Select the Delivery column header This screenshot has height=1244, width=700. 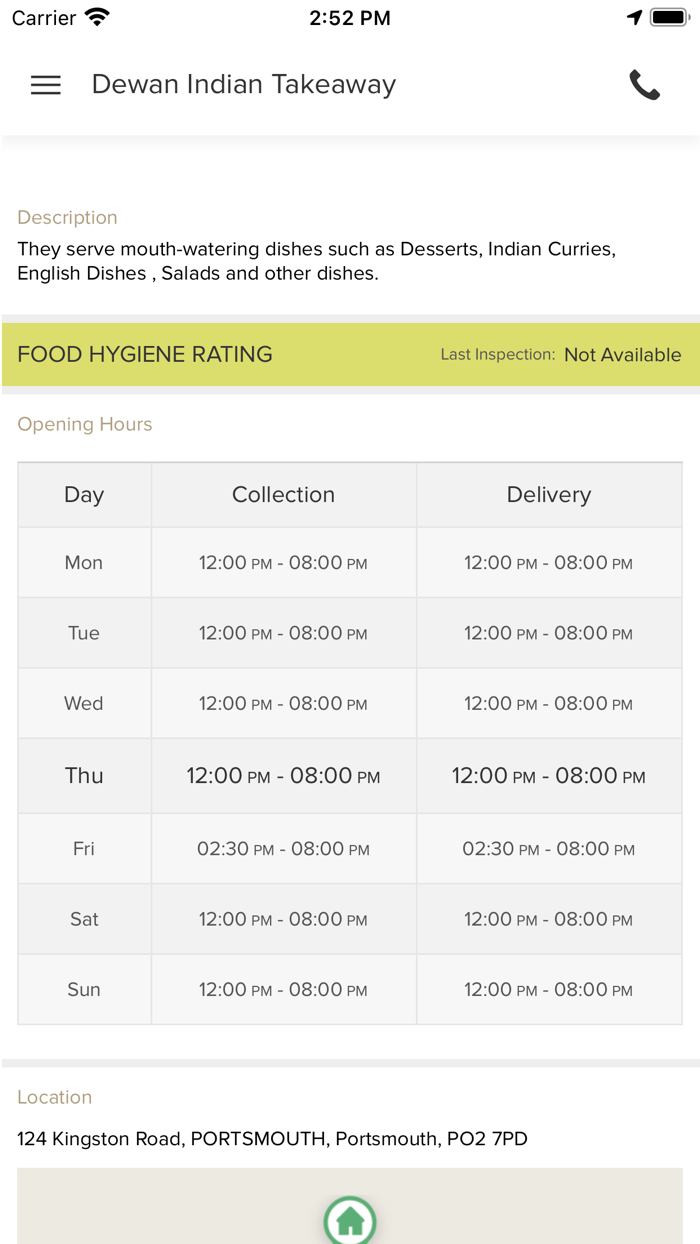click(x=548, y=494)
